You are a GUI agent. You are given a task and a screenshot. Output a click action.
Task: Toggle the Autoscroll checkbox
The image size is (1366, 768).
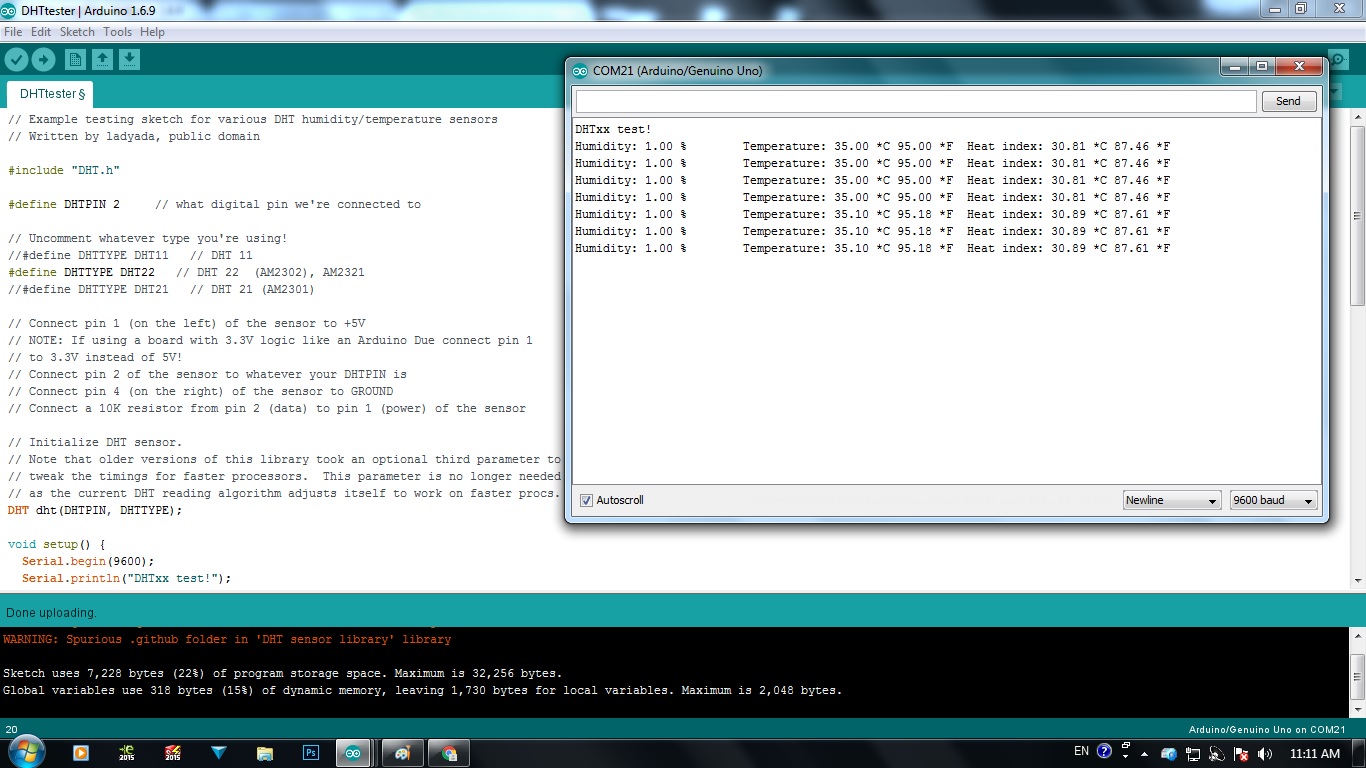click(x=587, y=500)
